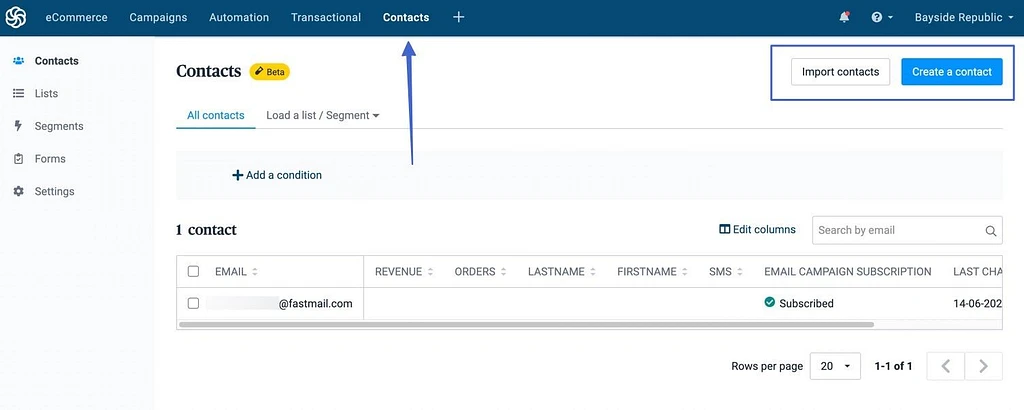Sort by REVENUE column arrows

(x=430, y=272)
